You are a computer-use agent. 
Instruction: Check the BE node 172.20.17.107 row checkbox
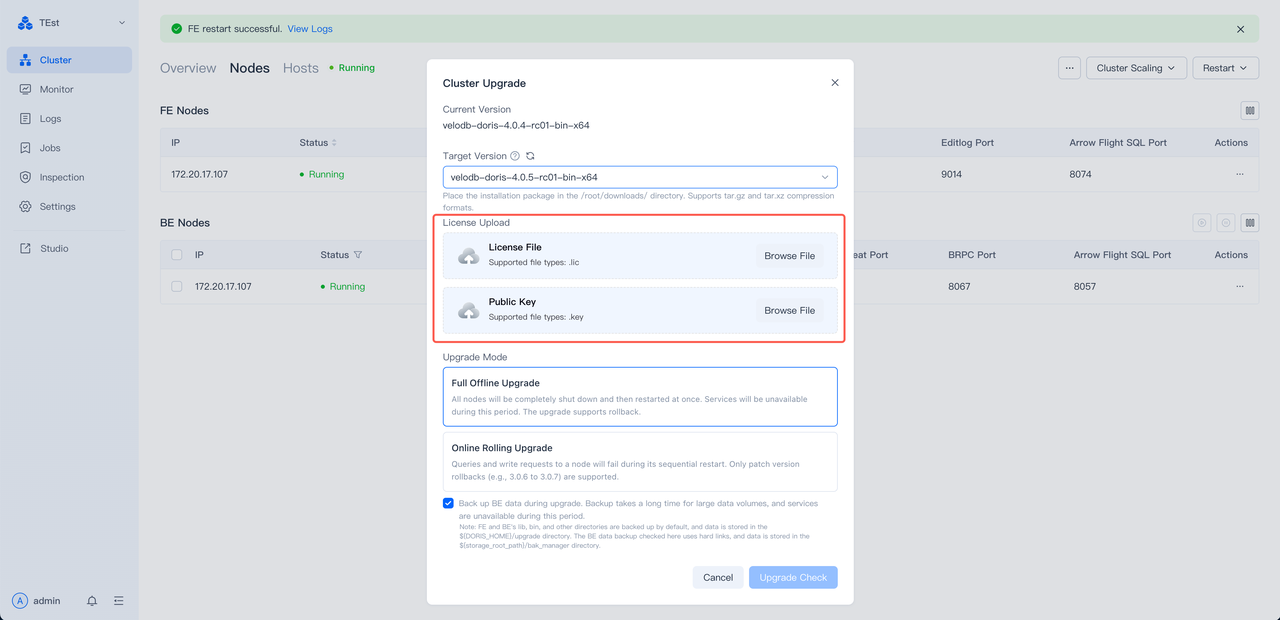(177, 286)
